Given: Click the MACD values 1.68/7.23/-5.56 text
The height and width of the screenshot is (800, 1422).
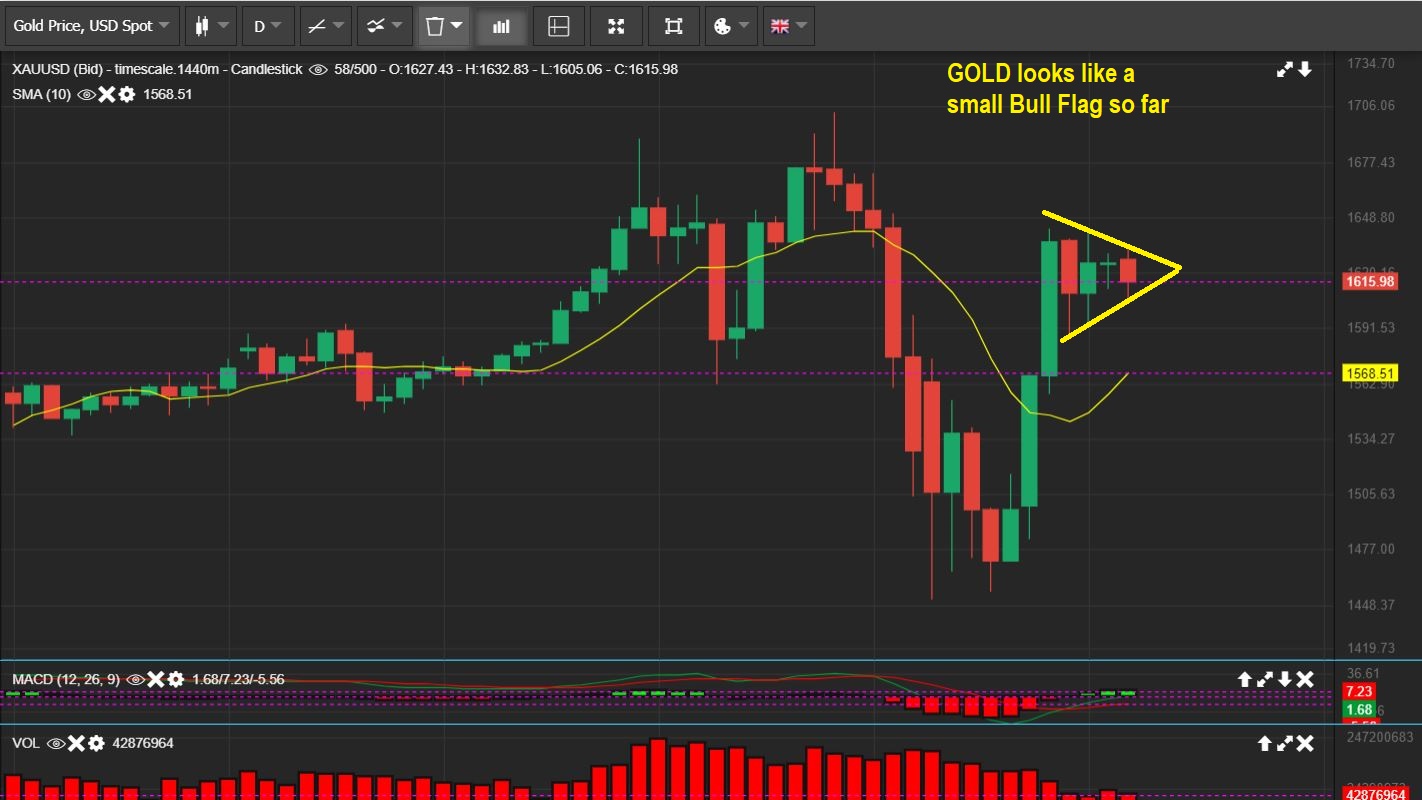Looking at the screenshot, I should point(238,680).
